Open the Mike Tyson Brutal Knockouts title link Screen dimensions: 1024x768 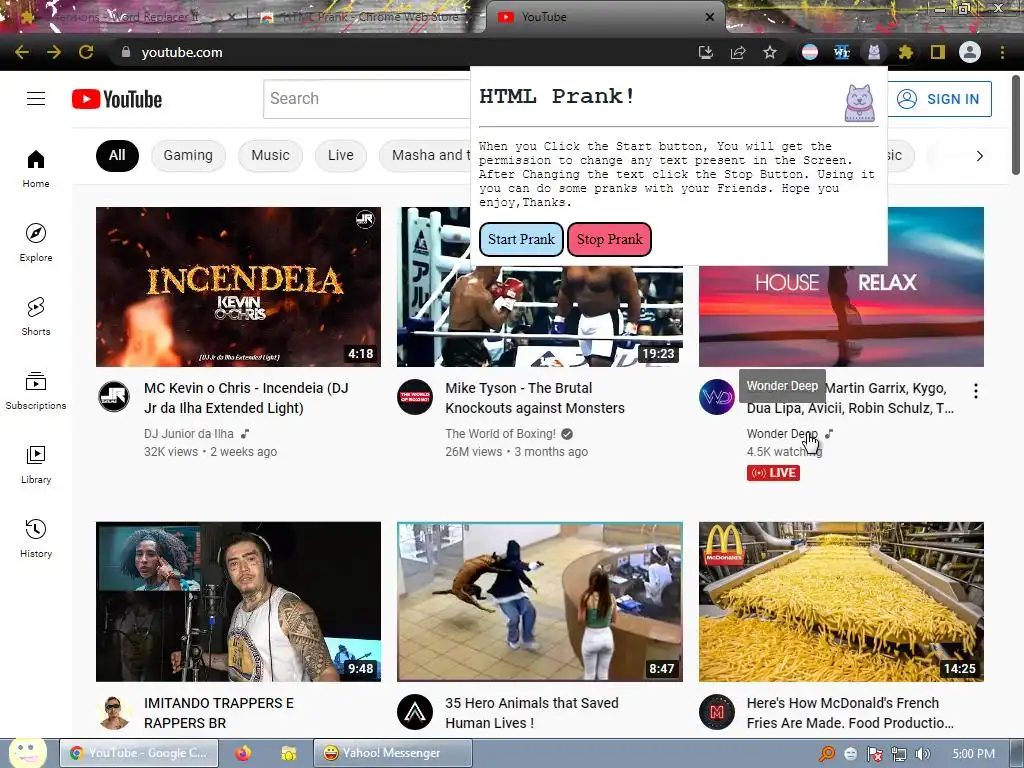tap(535, 398)
